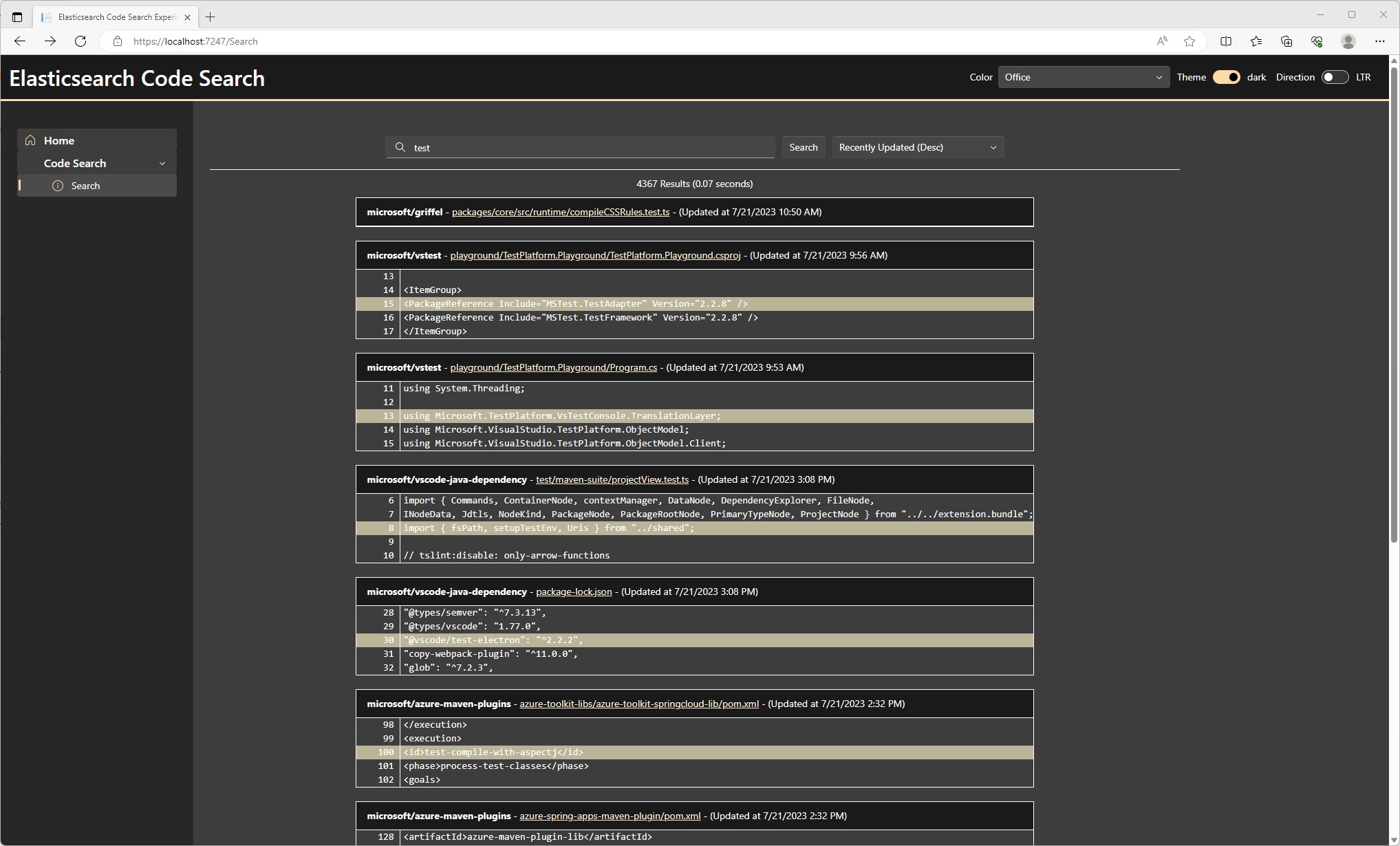Toggle the Direction LTR switch

1335,77
